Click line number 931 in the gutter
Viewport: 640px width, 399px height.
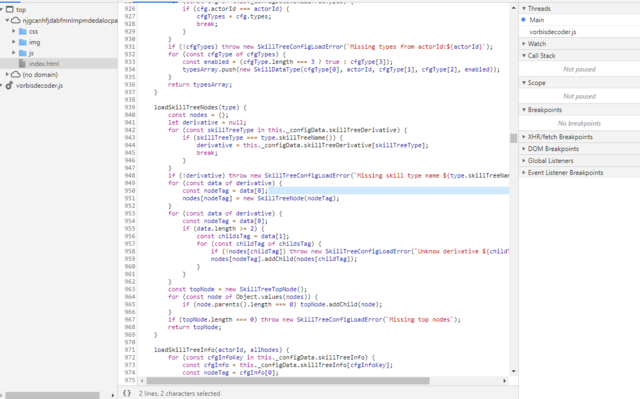(130, 47)
